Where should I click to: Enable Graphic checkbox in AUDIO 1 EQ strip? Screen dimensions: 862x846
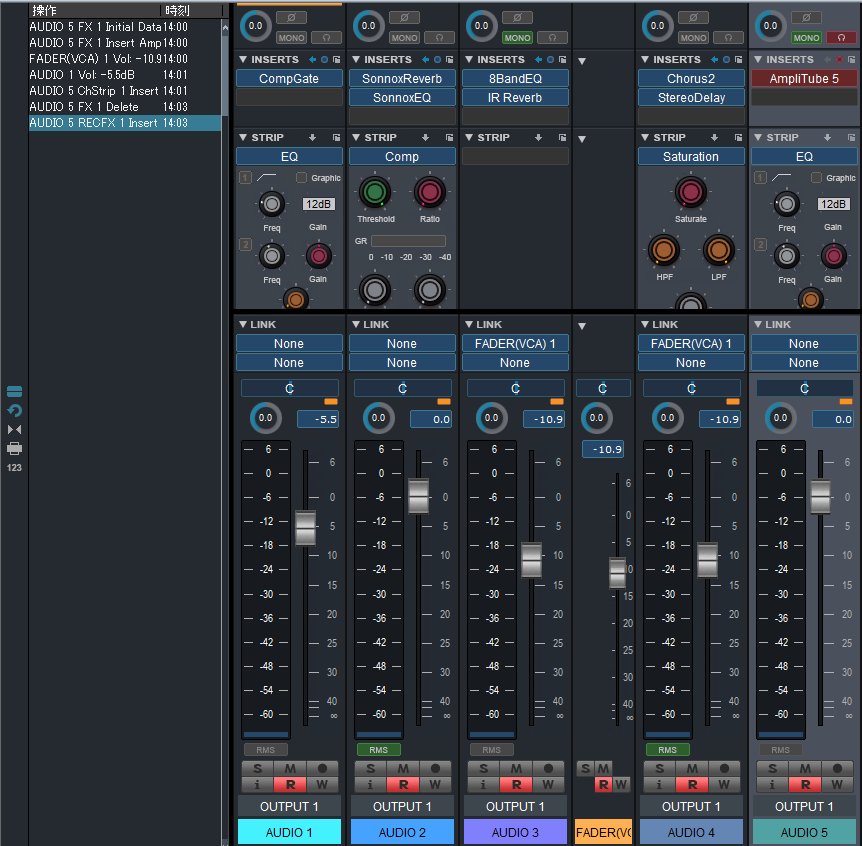pyautogui.click(x=301, y=178)
